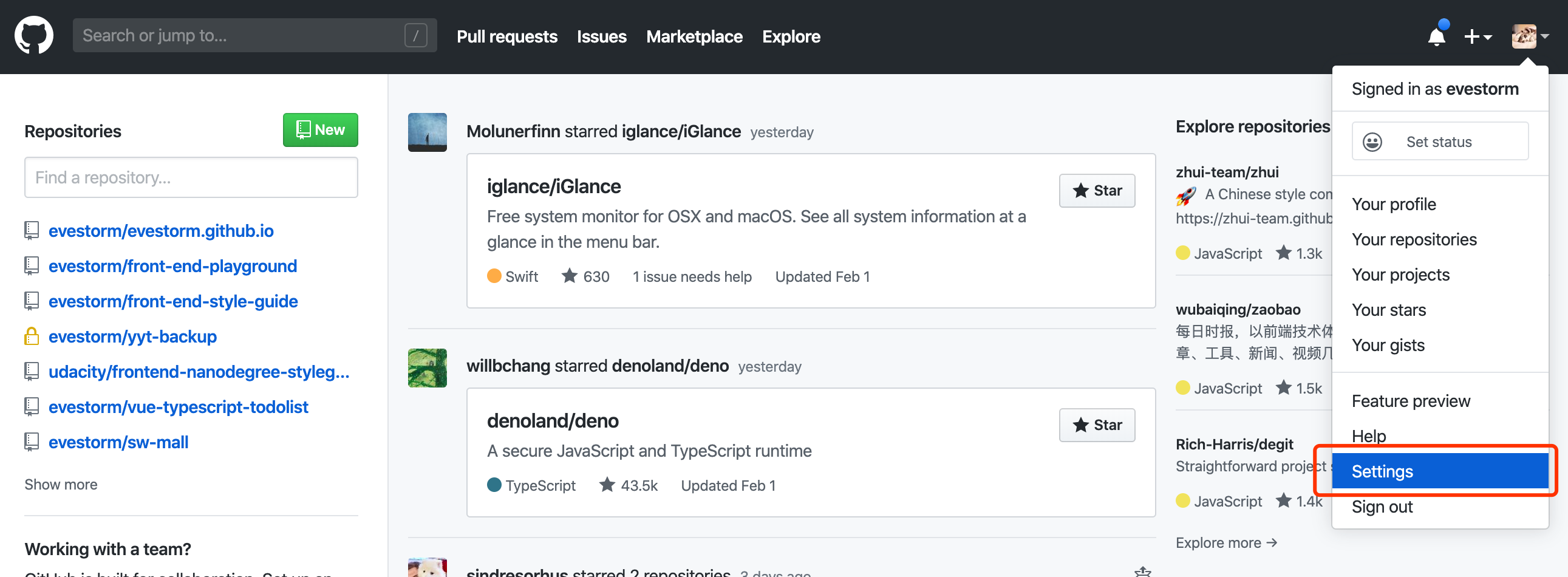
Task: Click repo icon beside evestorm.github.io
Action: tap(32, 231)
